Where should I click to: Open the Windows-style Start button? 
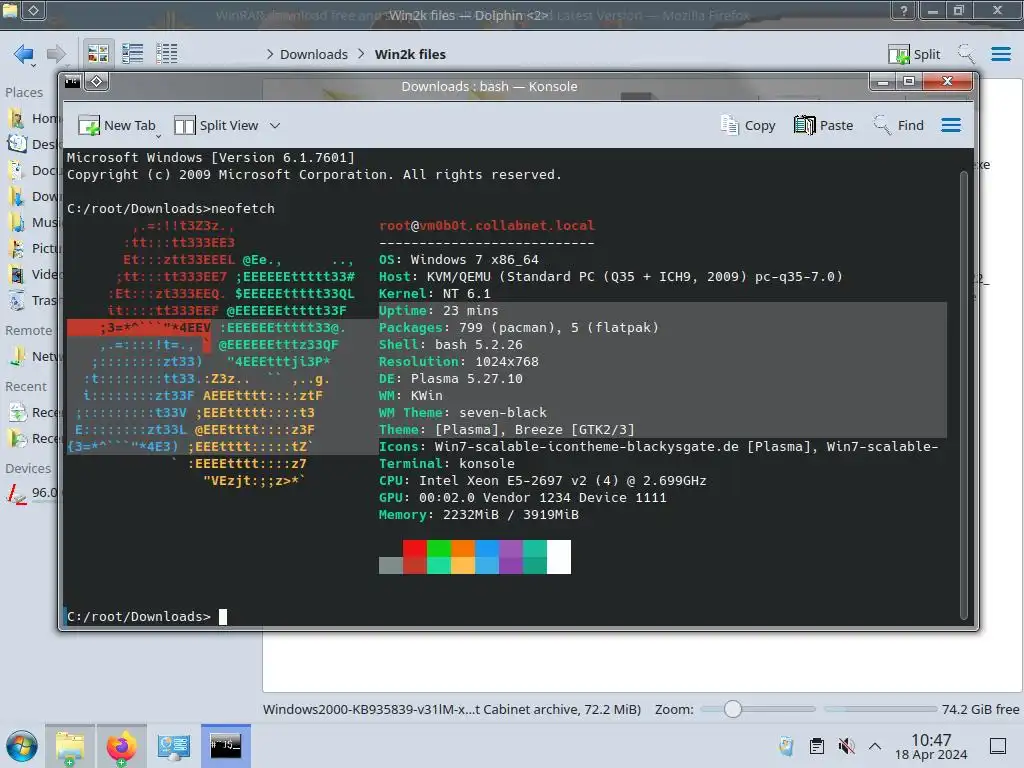(22, 746)
